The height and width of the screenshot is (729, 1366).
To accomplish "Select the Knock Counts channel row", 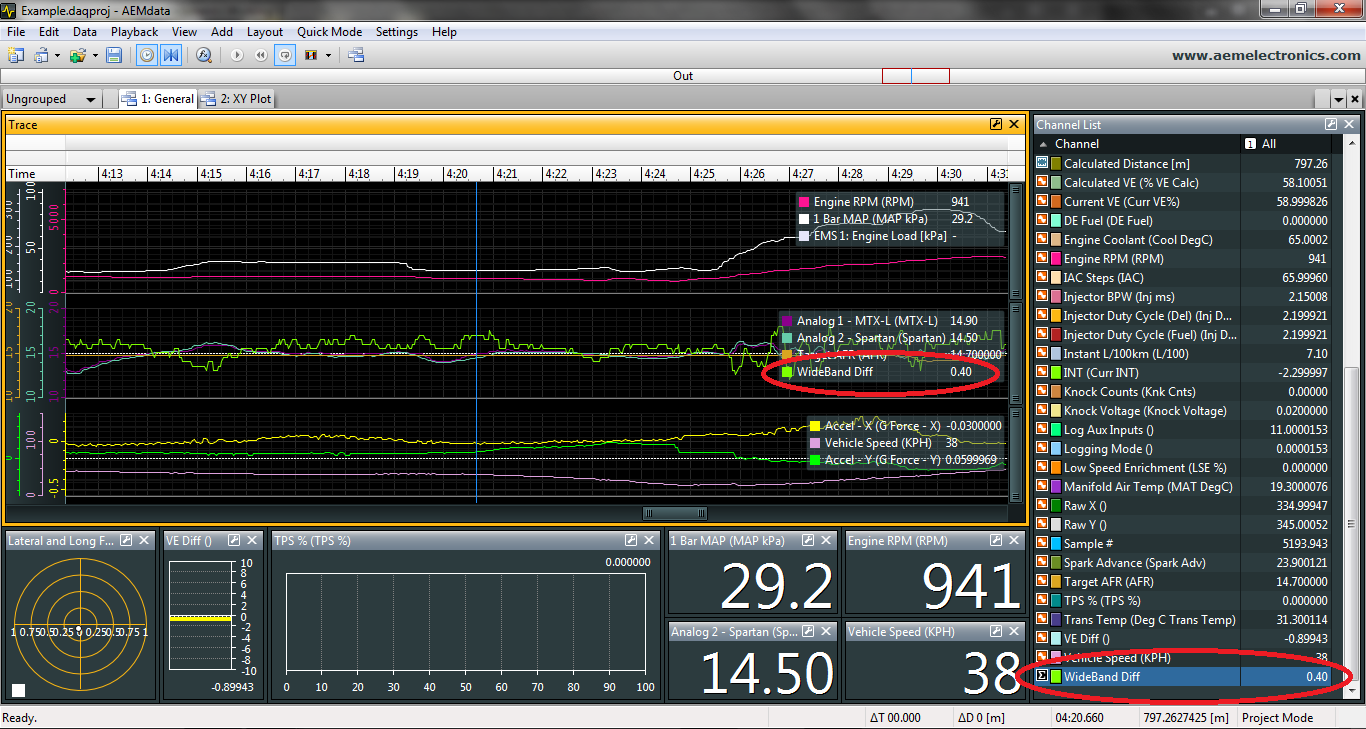I will [x=1184, y=391].
